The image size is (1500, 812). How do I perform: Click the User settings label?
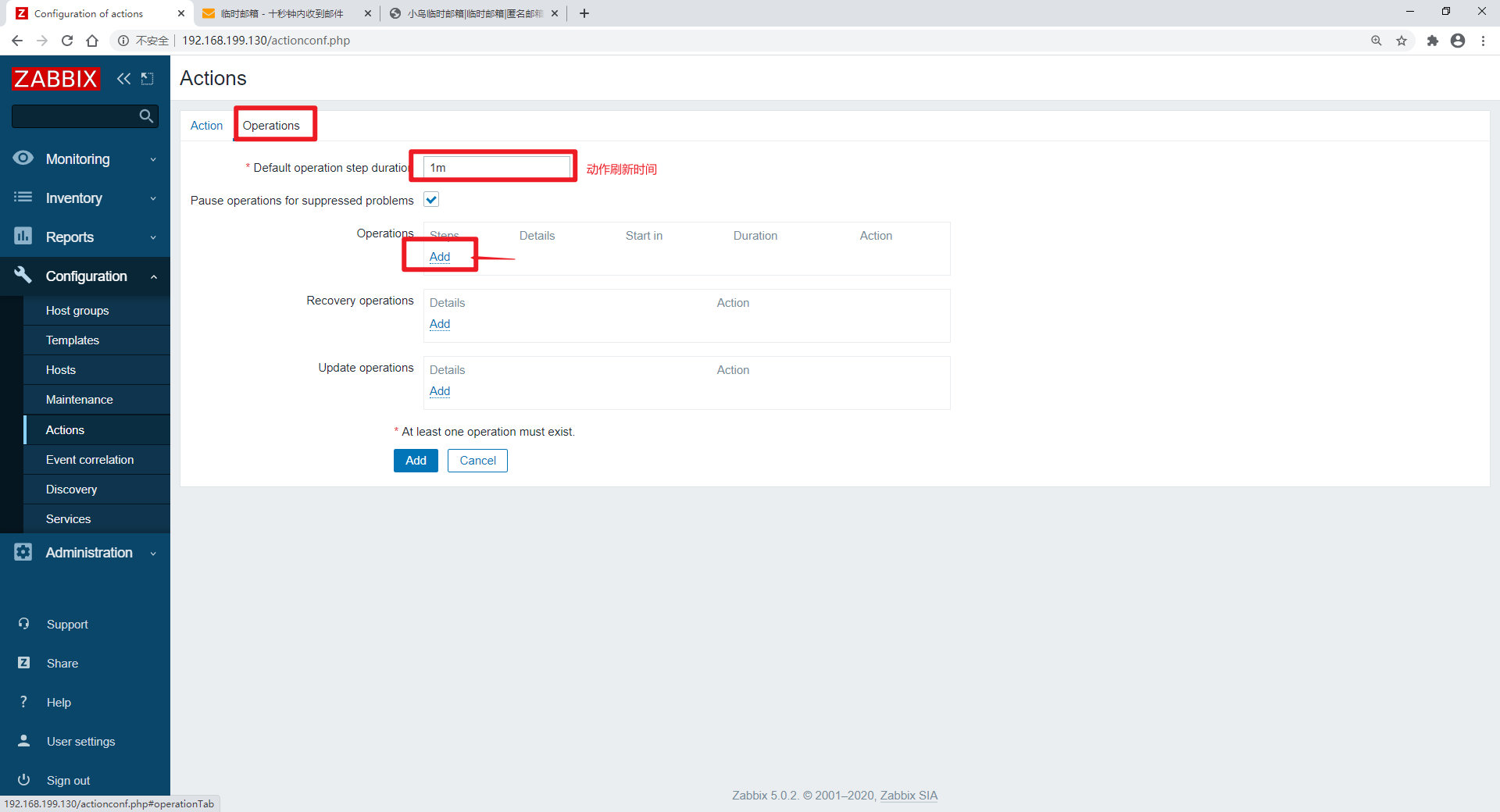pyautogui.click(x=80, y=742)
